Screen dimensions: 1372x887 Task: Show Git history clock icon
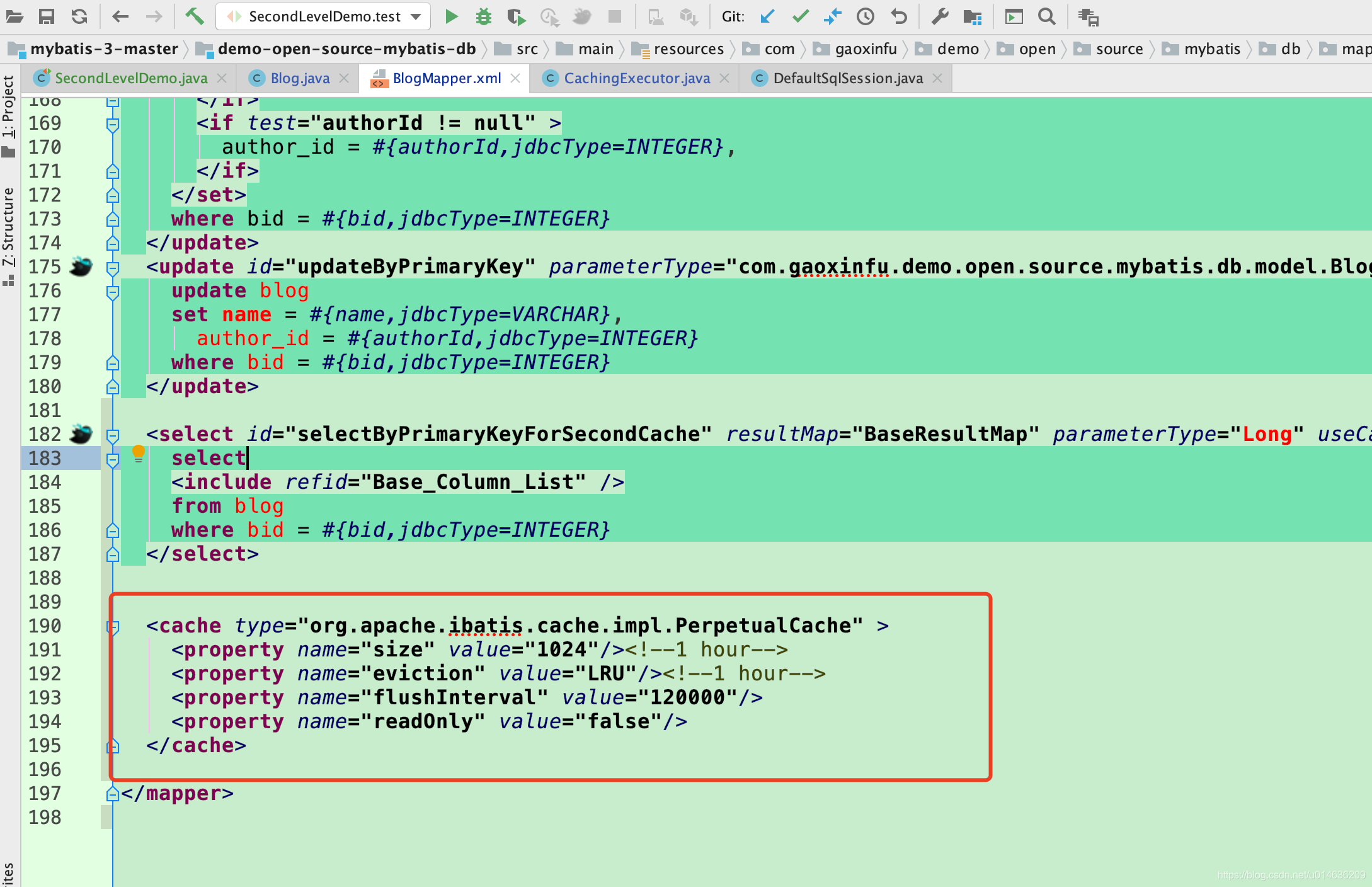click(x=866, y=17)
